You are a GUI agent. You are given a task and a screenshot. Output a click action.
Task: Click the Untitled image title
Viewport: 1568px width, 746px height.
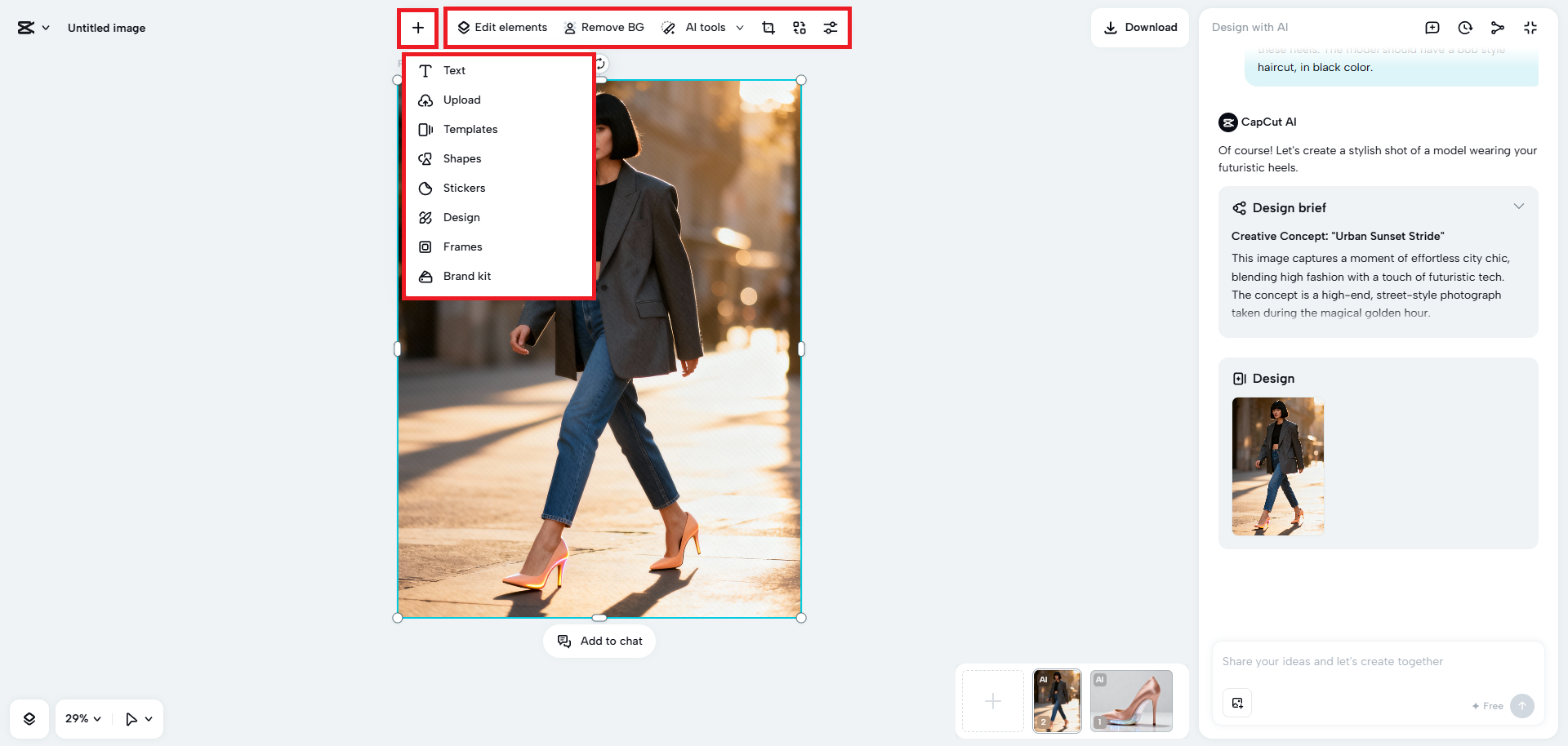107,28
